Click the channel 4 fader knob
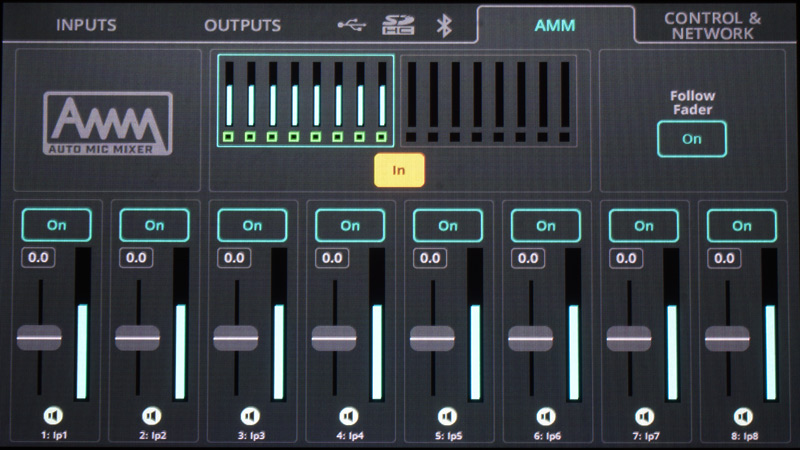 (x=334, y=338)
